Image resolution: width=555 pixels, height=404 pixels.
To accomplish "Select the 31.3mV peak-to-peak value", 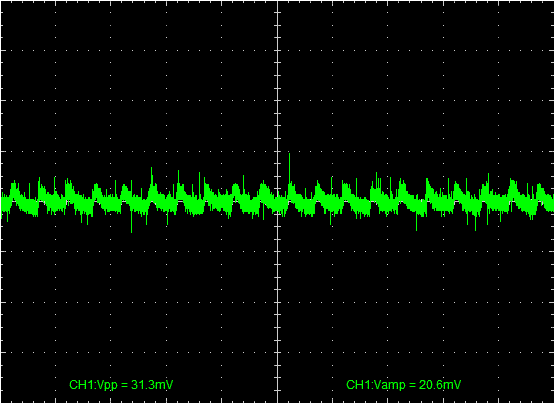I will [152, 385].
